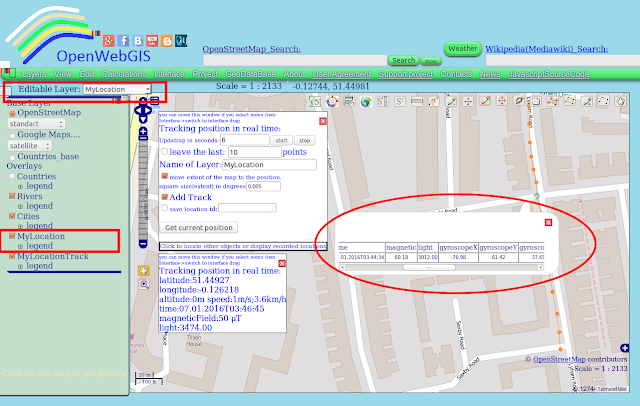Open the Google Plus social icon
The height and width of the screenshot is (406, 640).
(x=109, y=41)
